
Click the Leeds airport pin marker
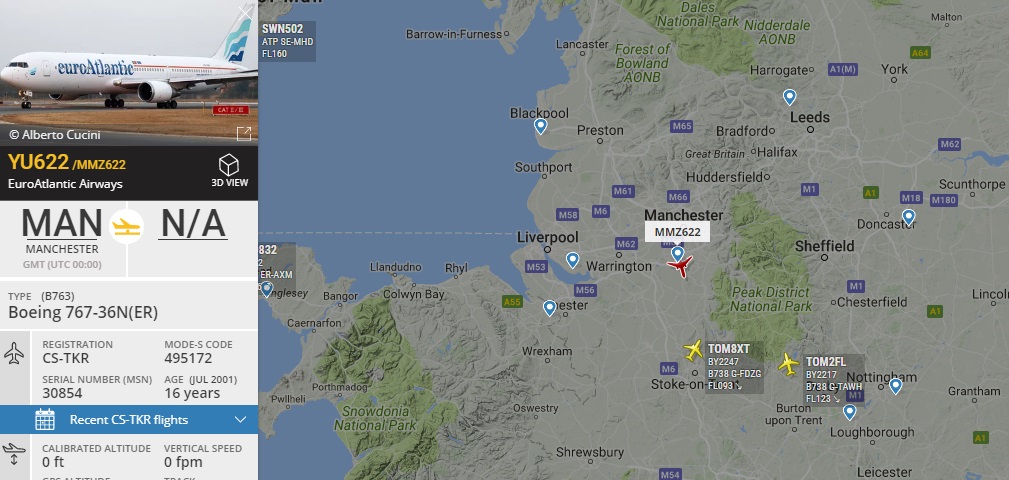(x=790, y=97)
